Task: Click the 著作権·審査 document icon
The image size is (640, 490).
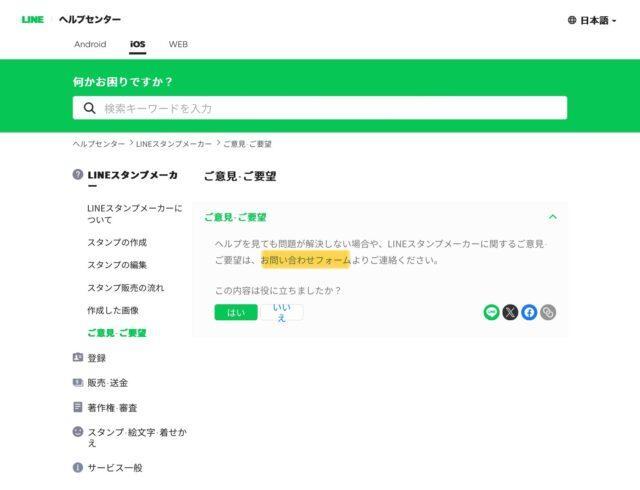Action: tap(78, 407)
